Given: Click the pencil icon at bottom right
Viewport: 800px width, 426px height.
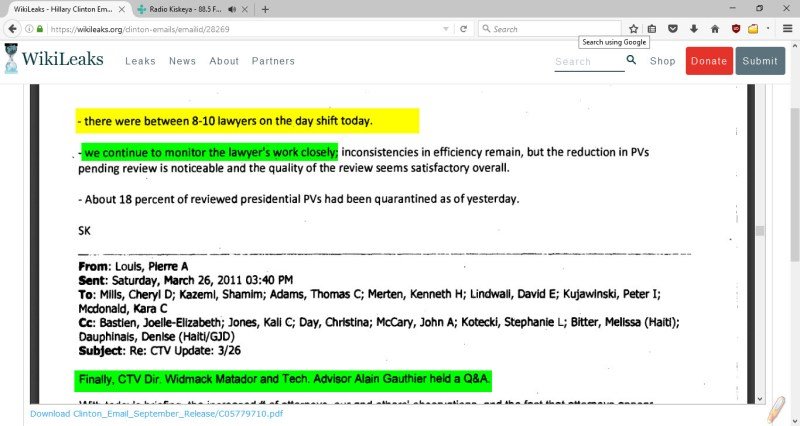Looking at the screenshot, I should click(776, 410).
